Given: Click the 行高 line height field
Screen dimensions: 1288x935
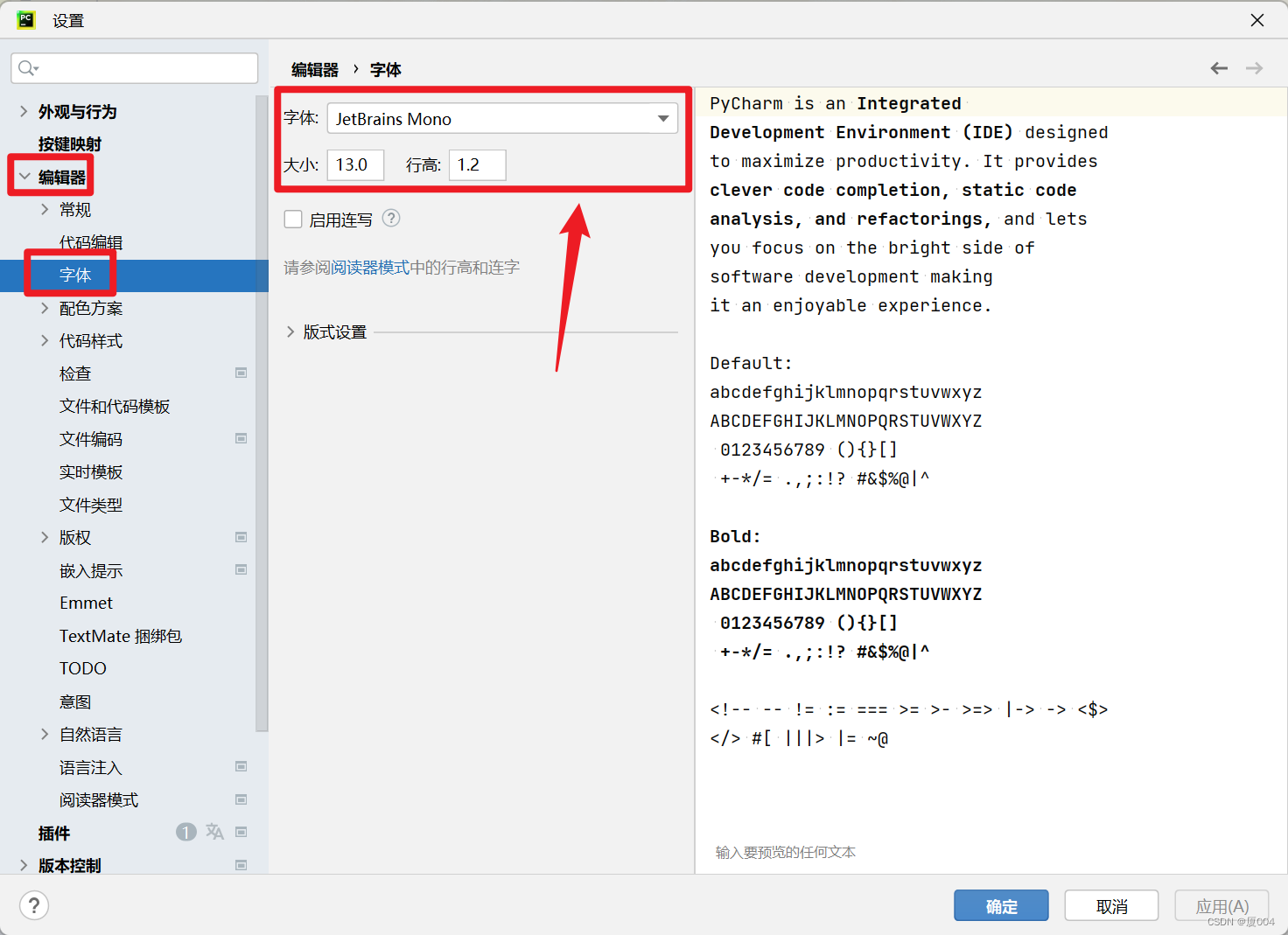Looking at the screenshot, I should (x=477, y=164).
